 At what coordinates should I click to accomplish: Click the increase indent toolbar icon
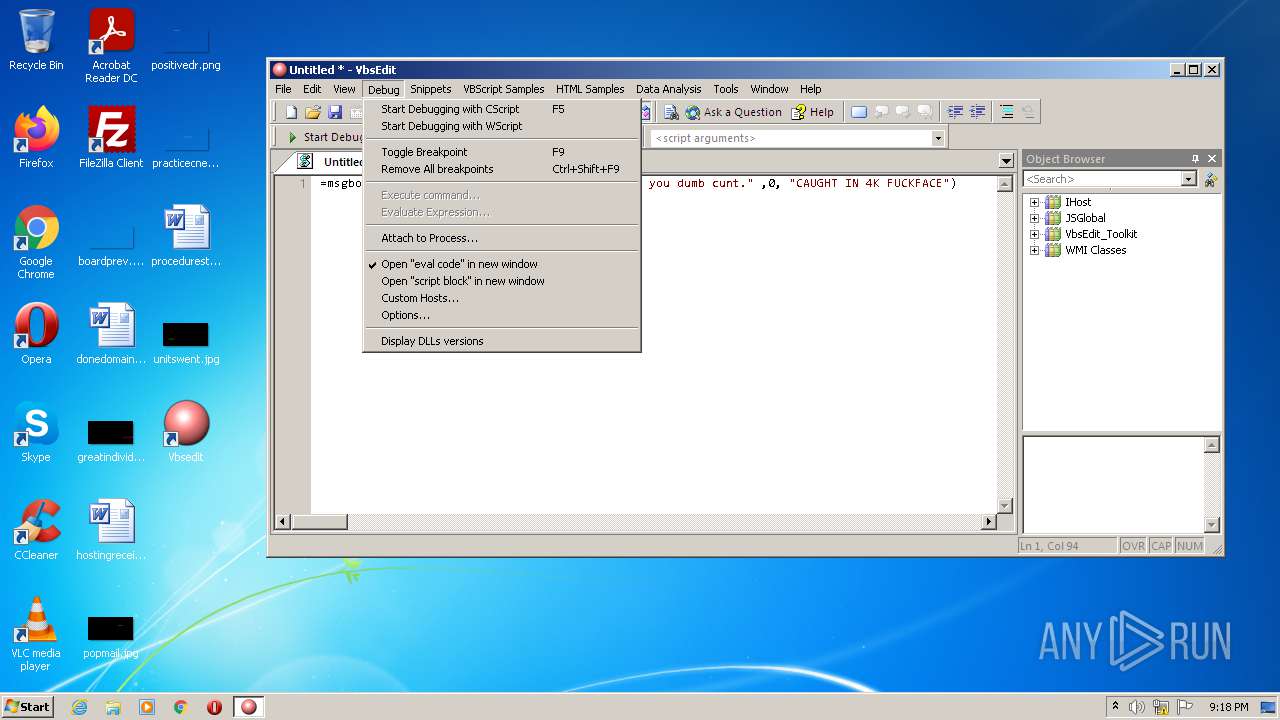tap(978, 112)
